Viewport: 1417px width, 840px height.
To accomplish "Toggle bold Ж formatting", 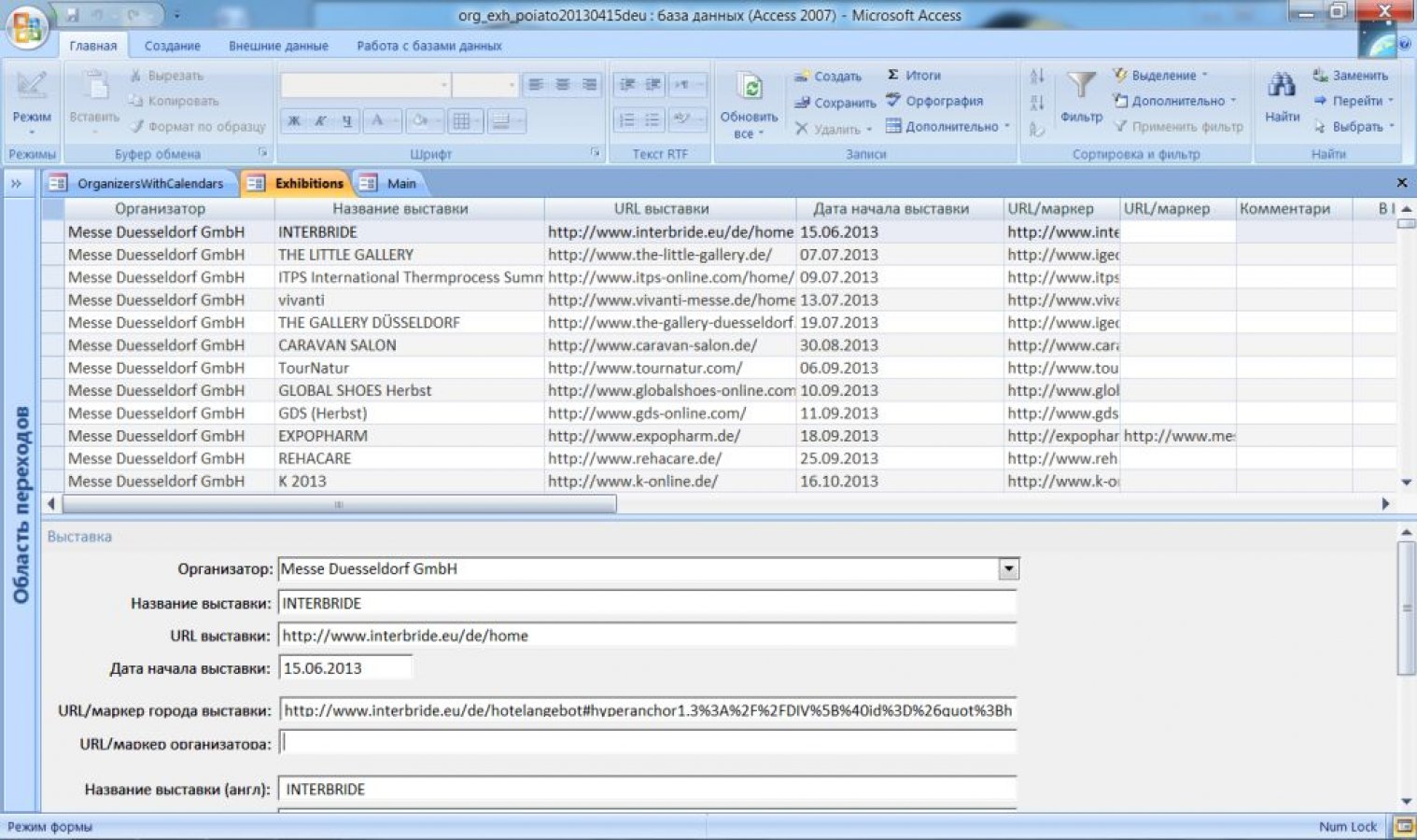I will 294,120.
